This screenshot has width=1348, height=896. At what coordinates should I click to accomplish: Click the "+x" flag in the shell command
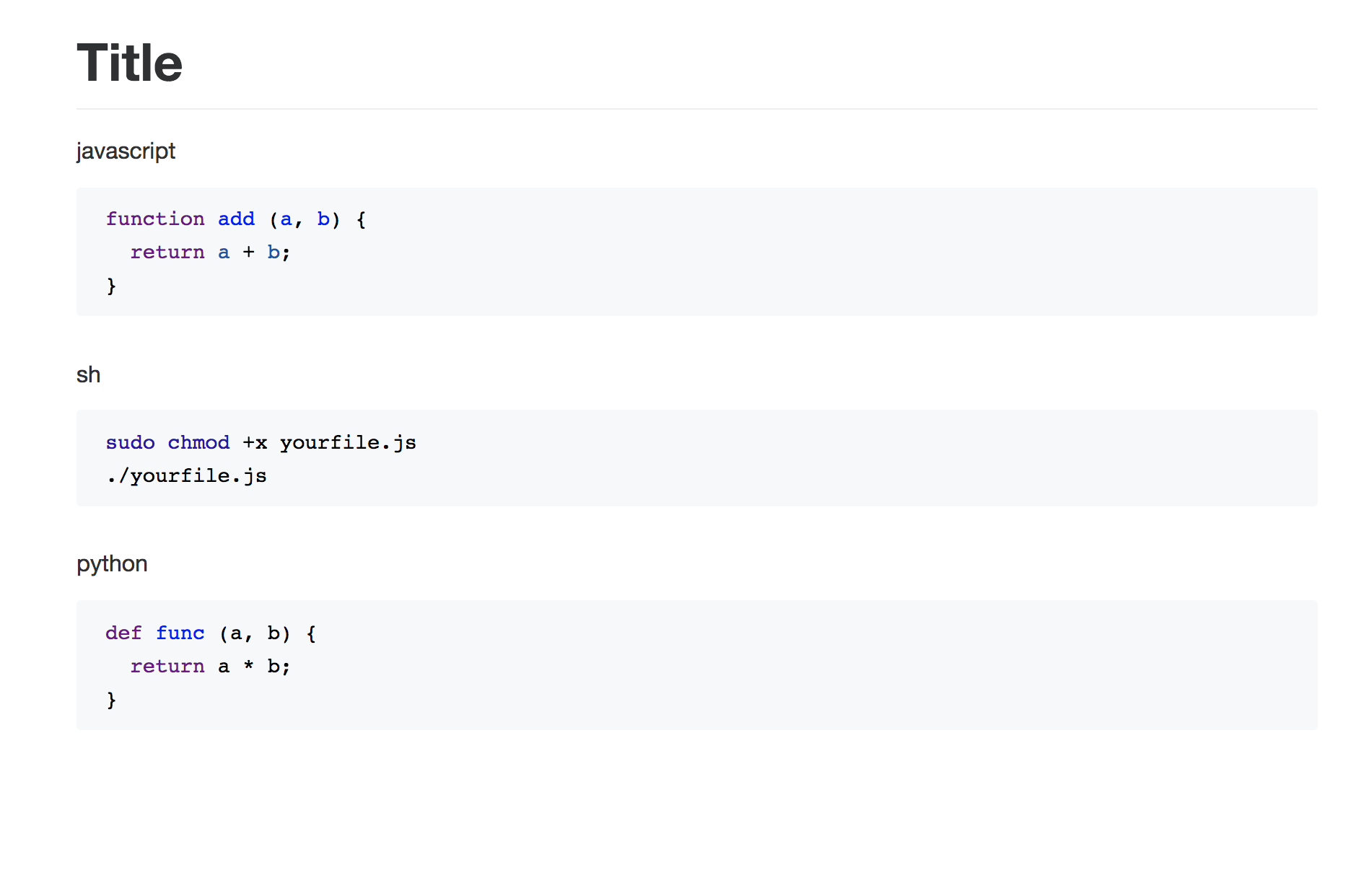[x=255, y=442]
